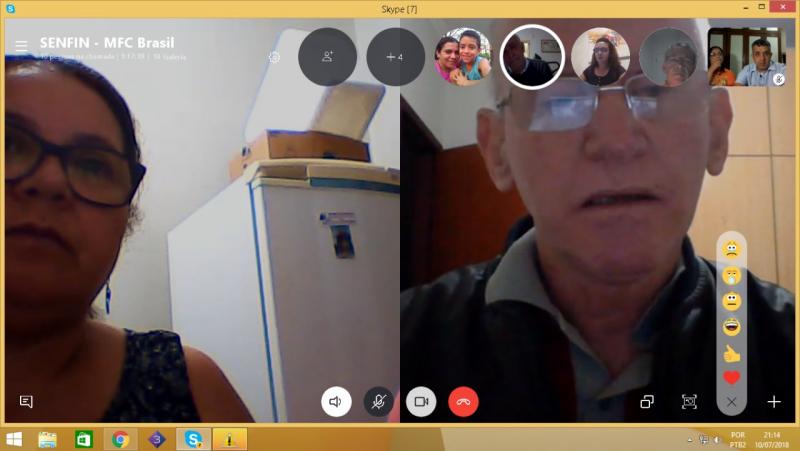Toggle the video camera button

(x=421, y=401)
